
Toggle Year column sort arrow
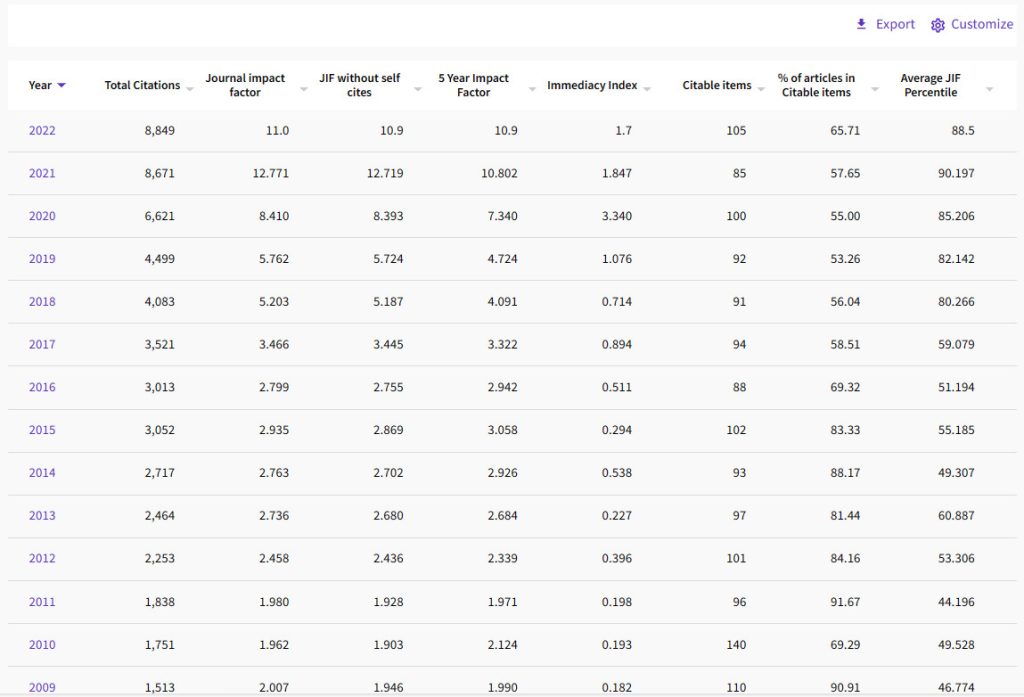(61, 85)
